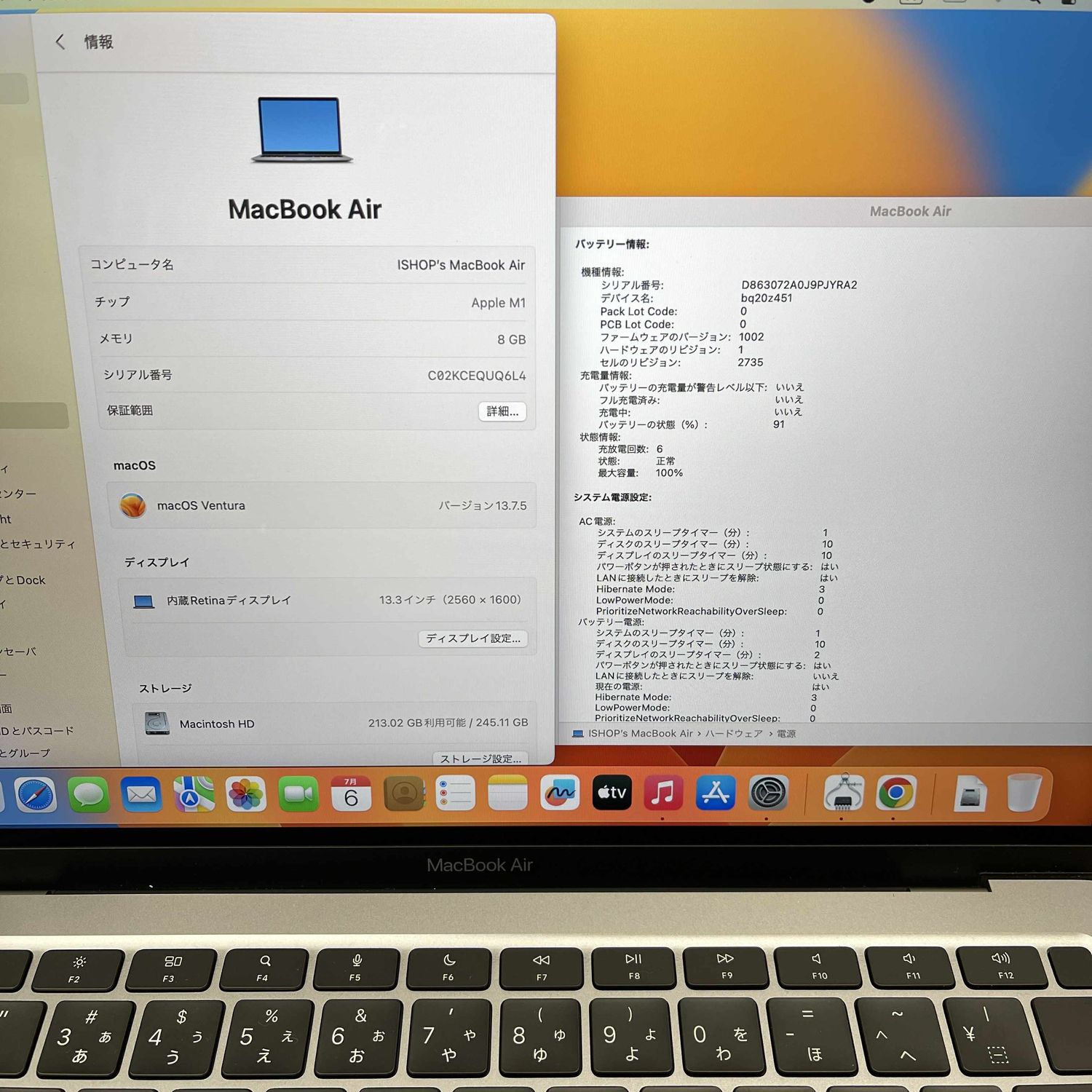Image resolution: width=1092 pixels, height=1092 pixels.
Task: Open the Mail app icon
Action: pyautogui.click(x=141, y=794)
